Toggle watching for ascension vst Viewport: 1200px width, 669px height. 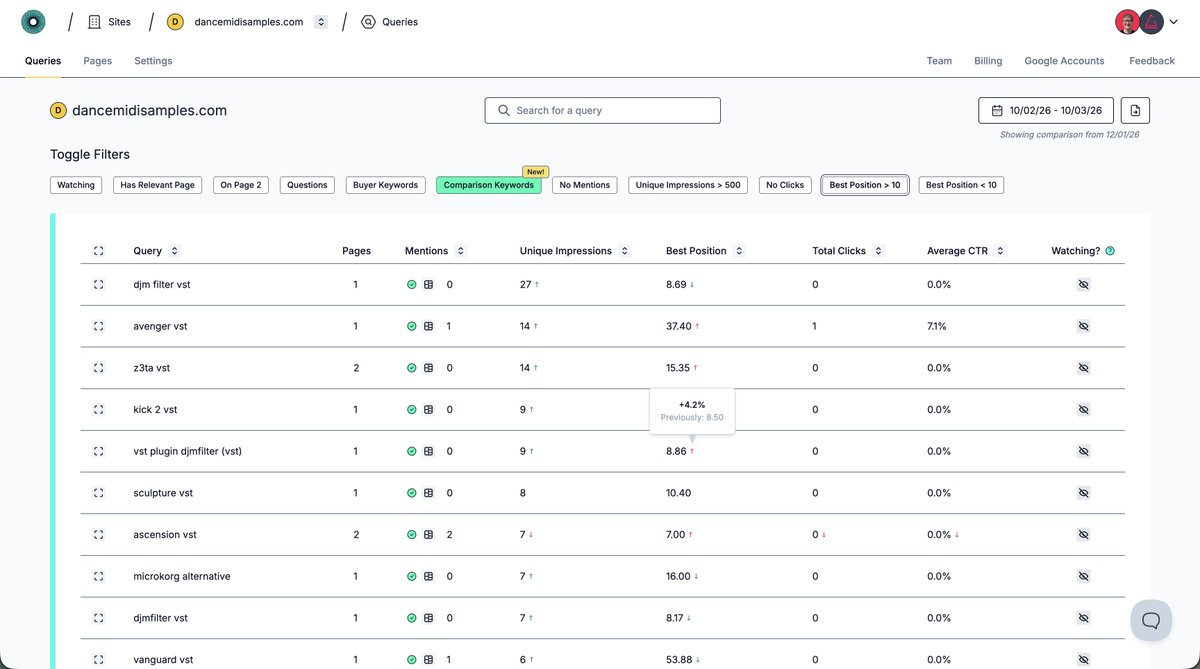[1083, 535]
